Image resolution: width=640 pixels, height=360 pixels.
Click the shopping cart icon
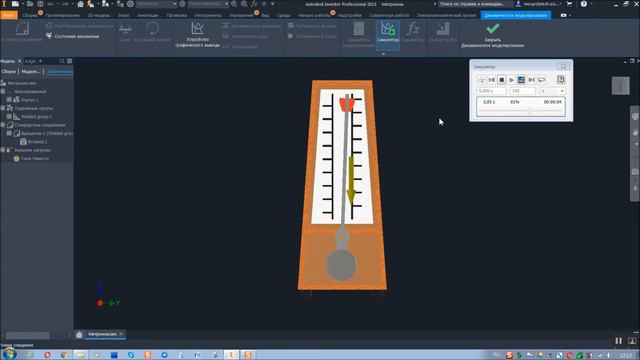[569, 4]
